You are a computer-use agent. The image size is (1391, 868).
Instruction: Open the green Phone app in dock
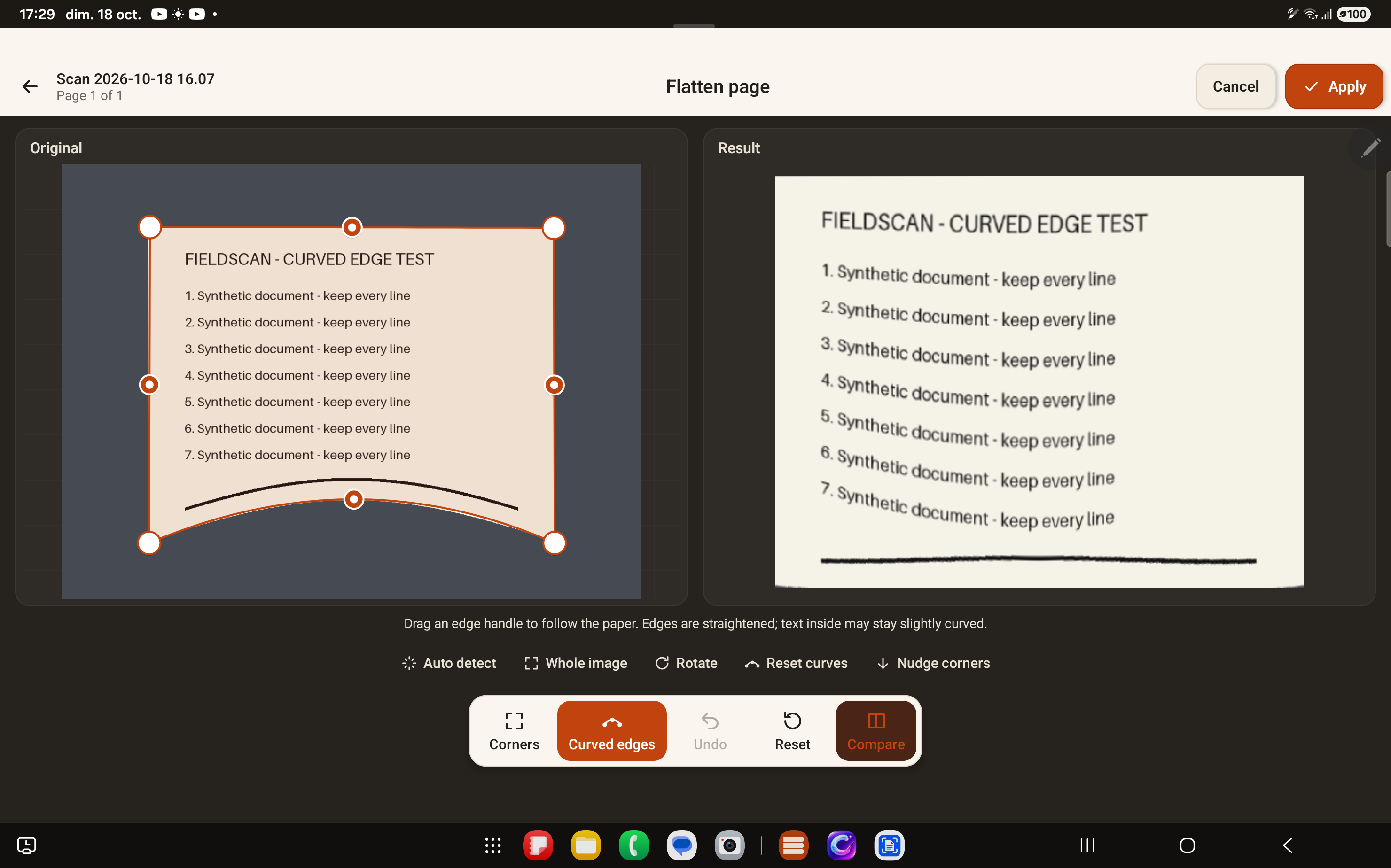point(634,845)
